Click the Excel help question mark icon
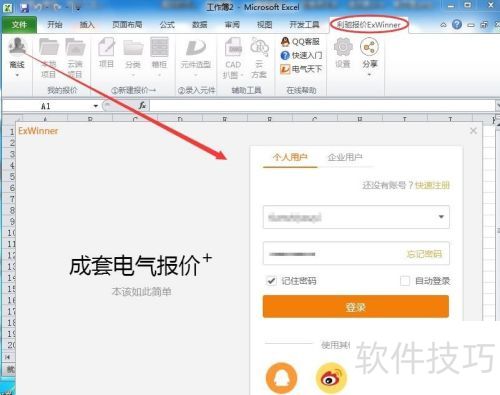Image resolution: width=500 pixels, height=395 pixels. pyautogui.click(x=457, y=24)
